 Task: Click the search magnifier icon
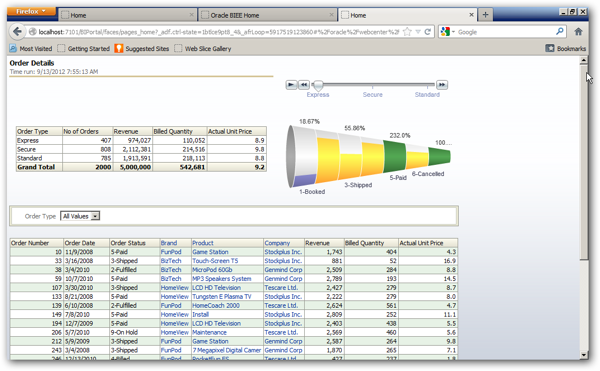[559, 31]
